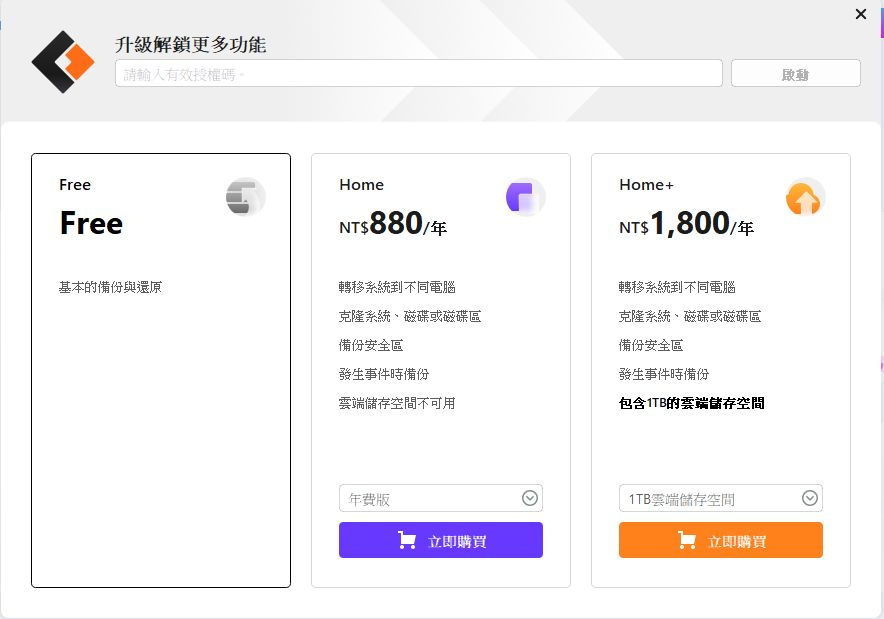Click the bold 包含1TB的雲端儲存空間 feature text

691,403
